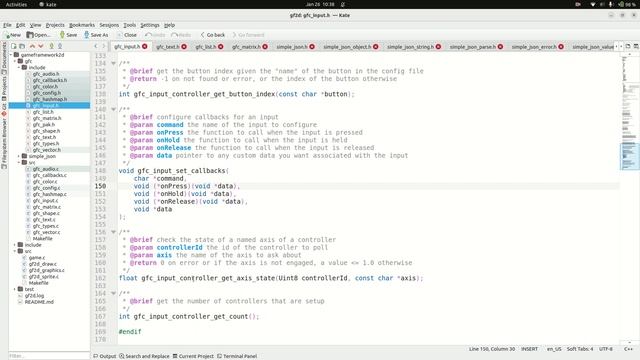Create a new document with the New icon
Viewport: 640px width, 360px height.
click(12, 35)
